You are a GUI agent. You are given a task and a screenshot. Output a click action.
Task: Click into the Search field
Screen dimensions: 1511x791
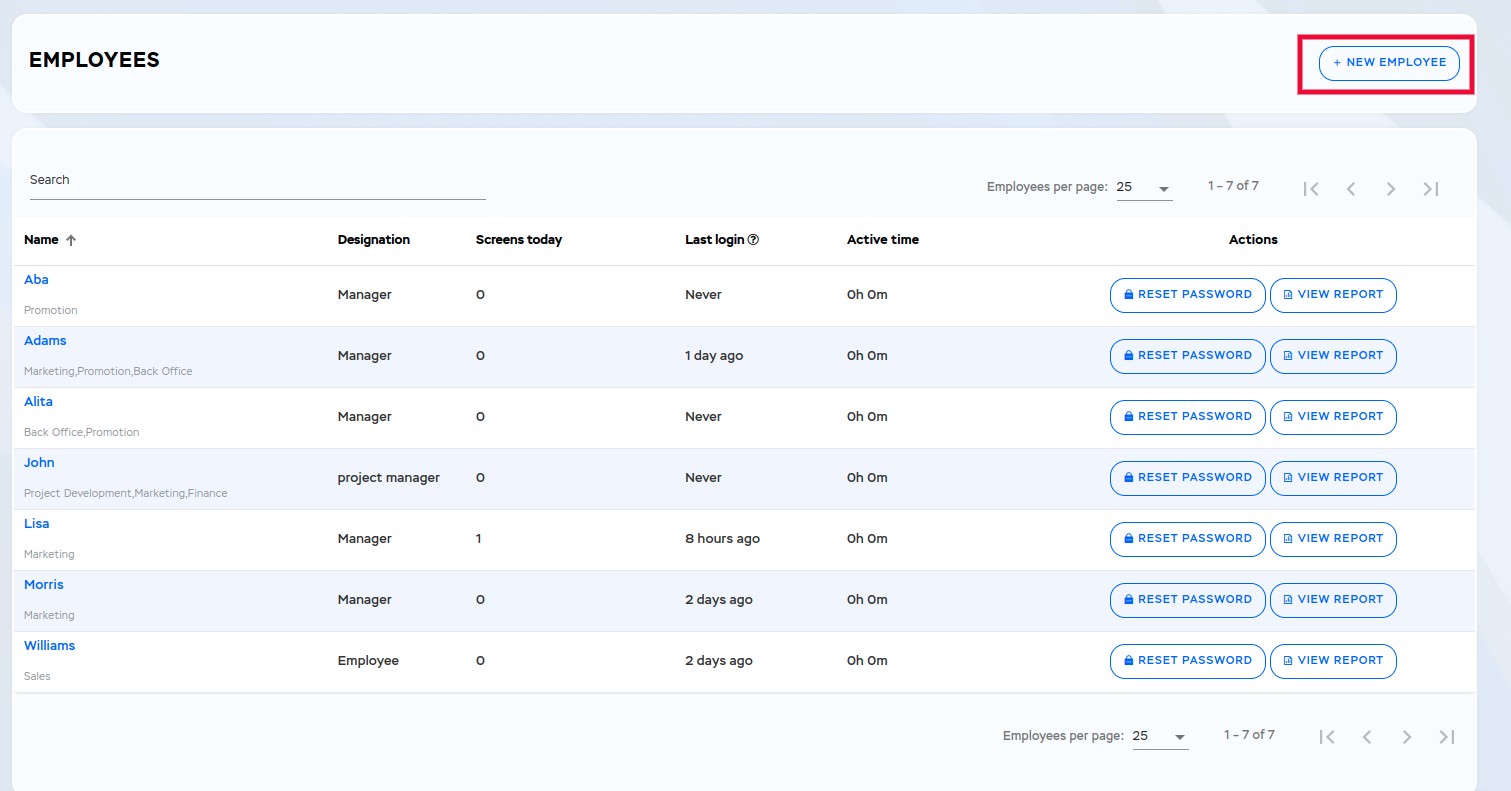click(x=257, y=181)
